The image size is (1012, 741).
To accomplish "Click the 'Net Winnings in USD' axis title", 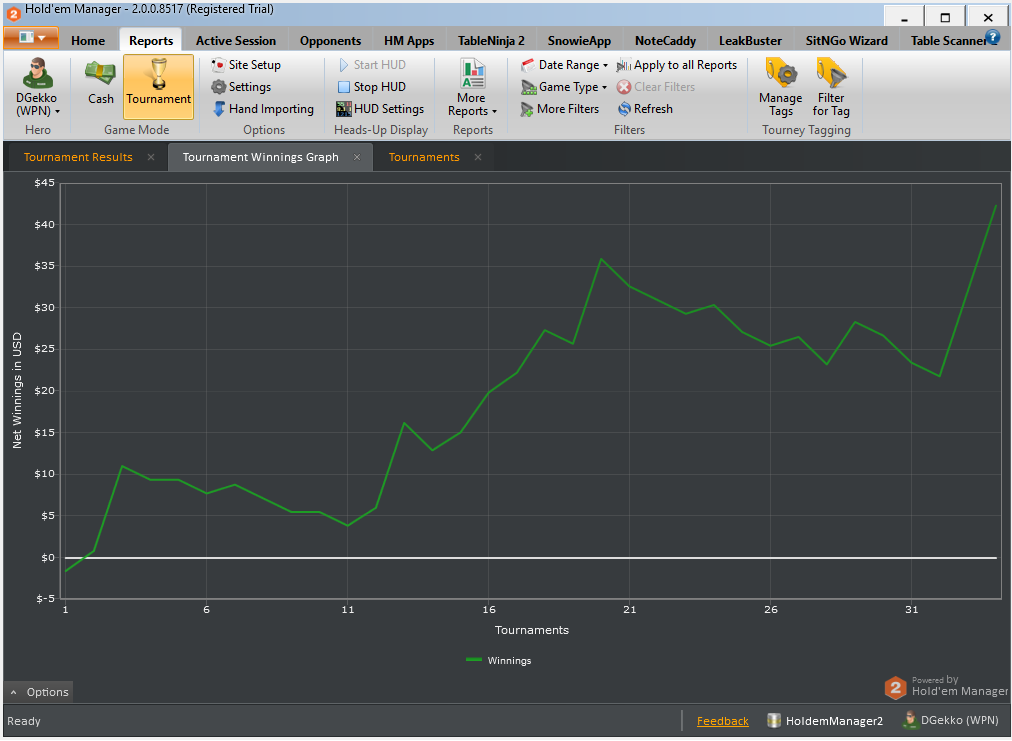I will point(17,391).
